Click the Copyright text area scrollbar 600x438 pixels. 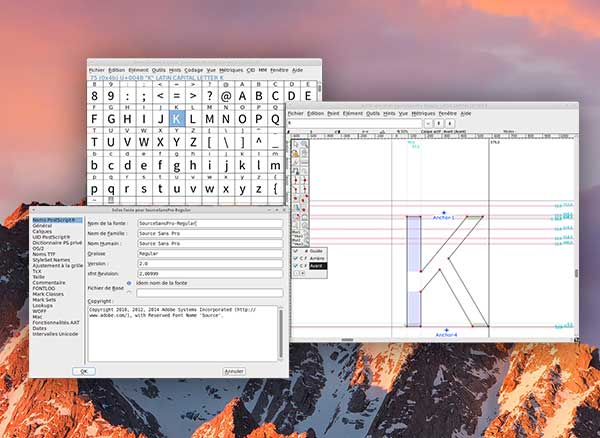click(281, 334)
